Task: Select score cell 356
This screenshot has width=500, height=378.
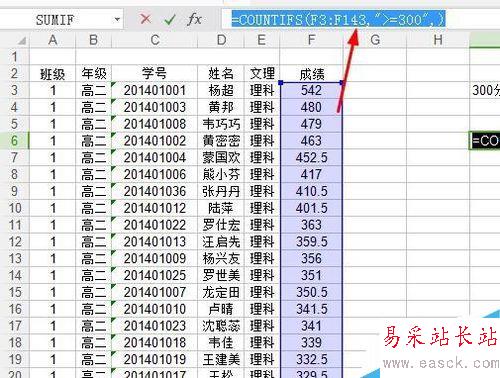Action: (311, 258)
